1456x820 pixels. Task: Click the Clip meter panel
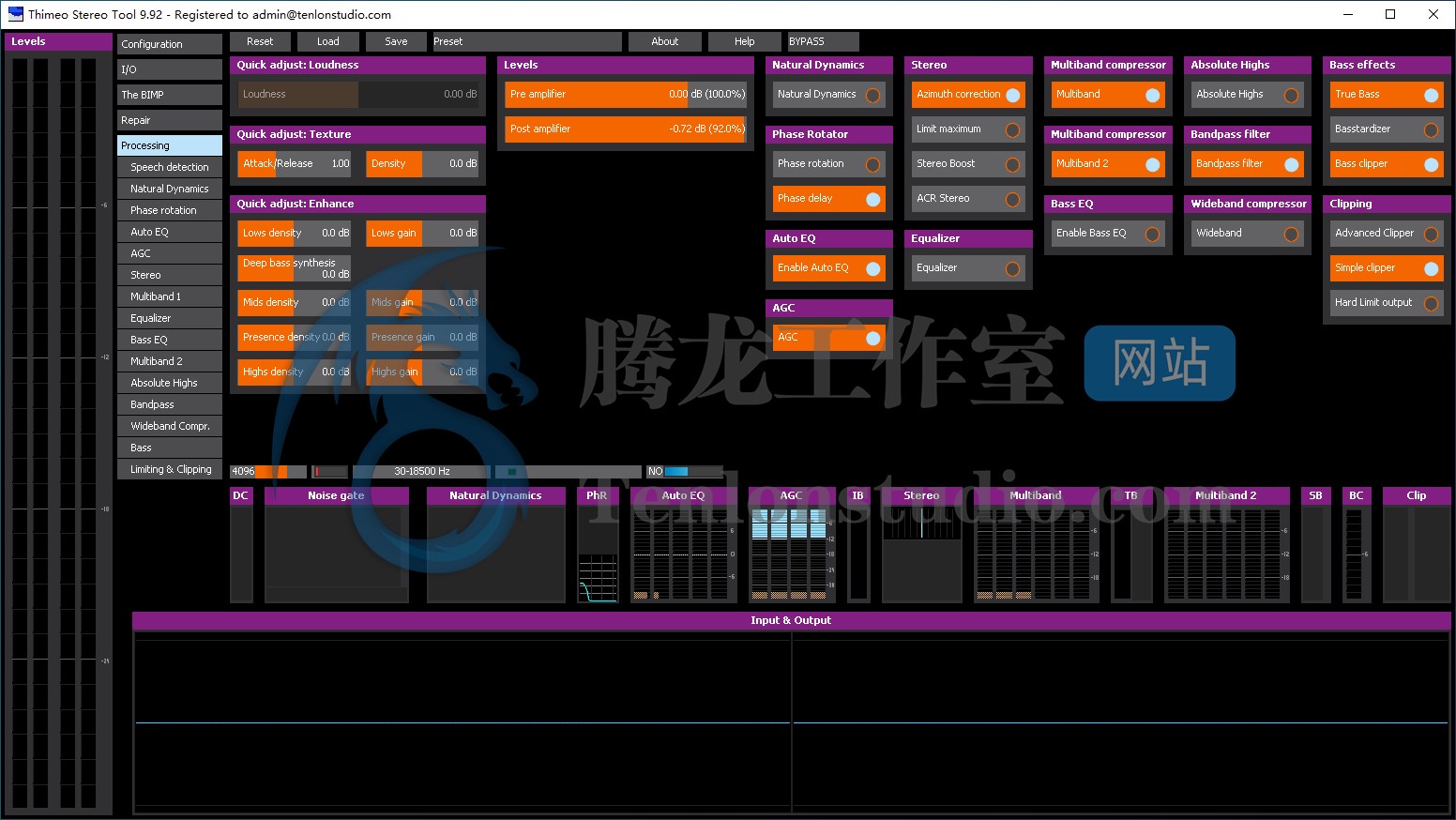(x=1417, y=544)
